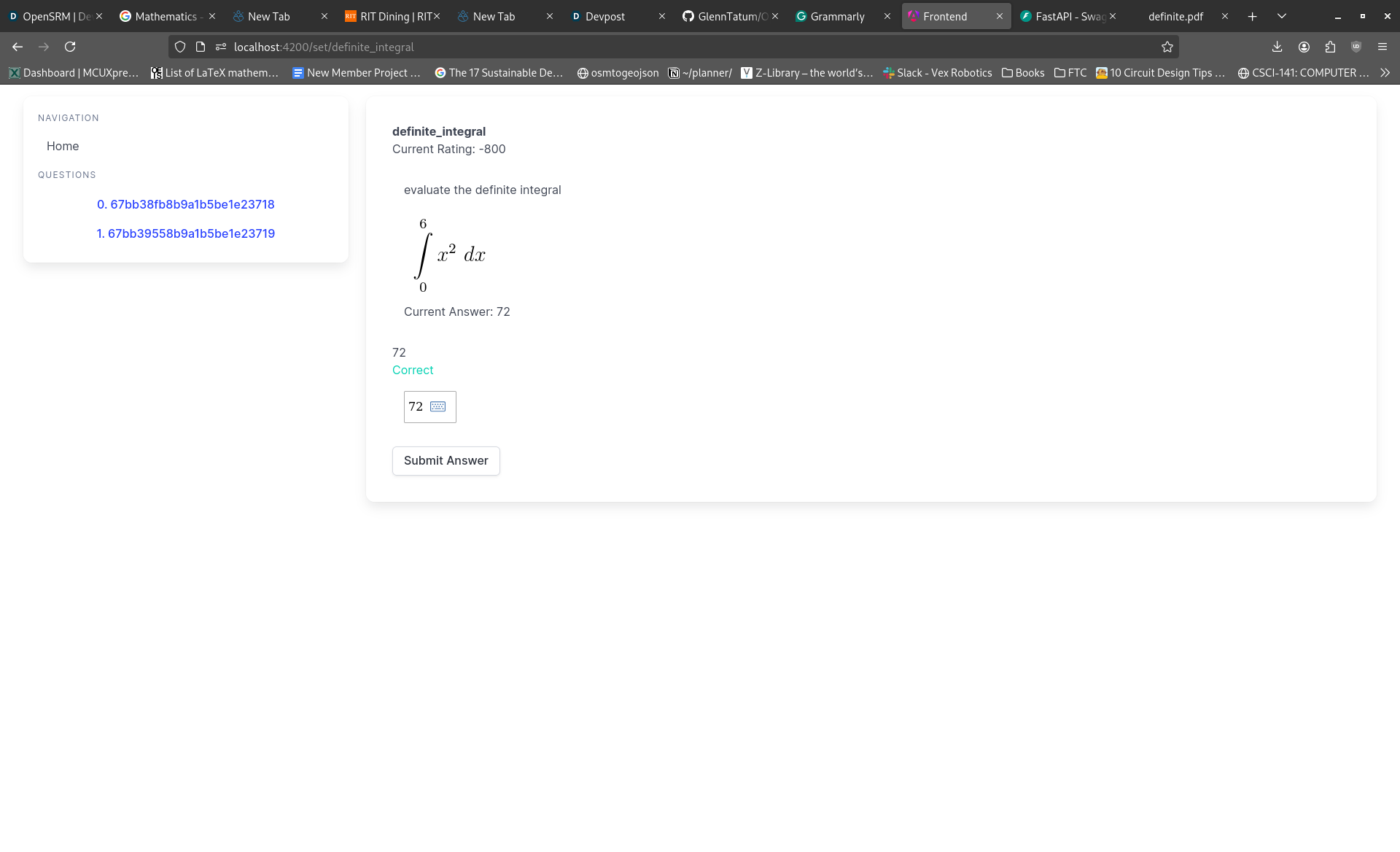Click the uBlock shield icon in toolbar
Screen dimensions: 1400x852
[x=1356, y=47]
